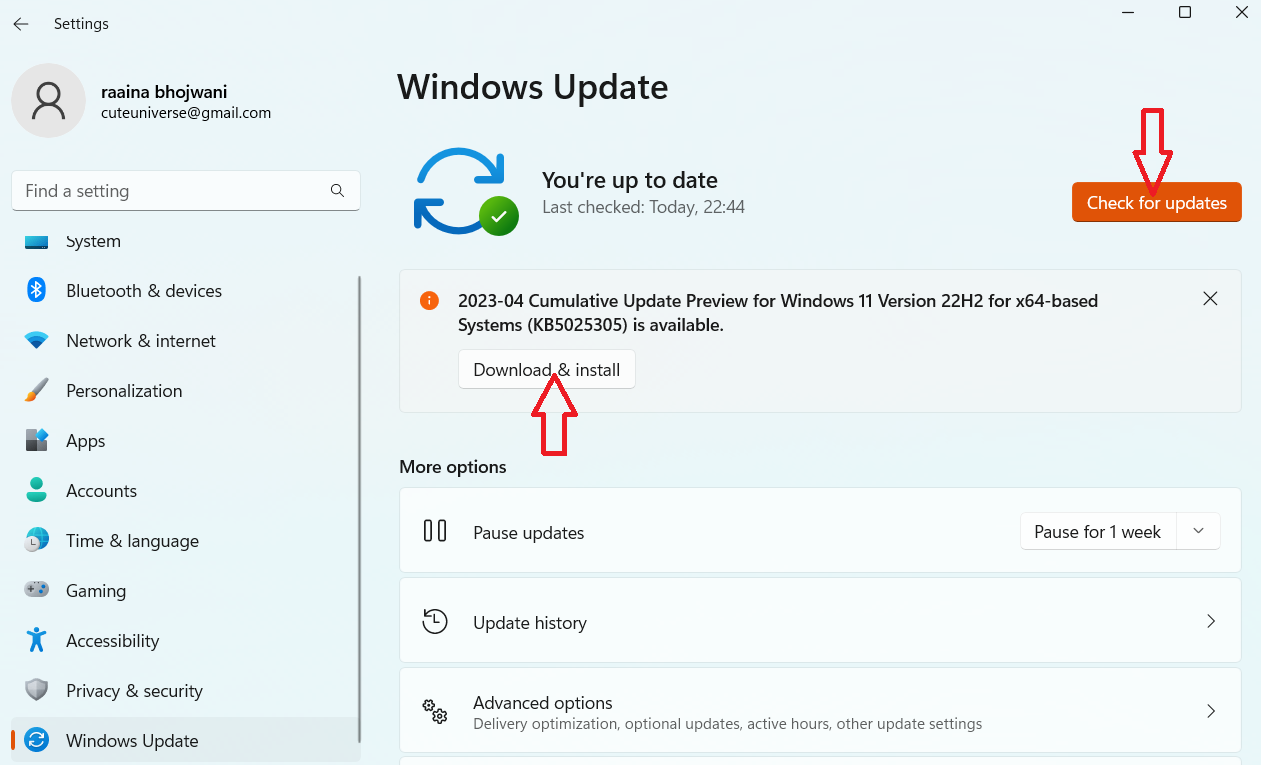
Task: Click the Apps sidebar icon
Action: pyautogui.click(x=37, y=440)
